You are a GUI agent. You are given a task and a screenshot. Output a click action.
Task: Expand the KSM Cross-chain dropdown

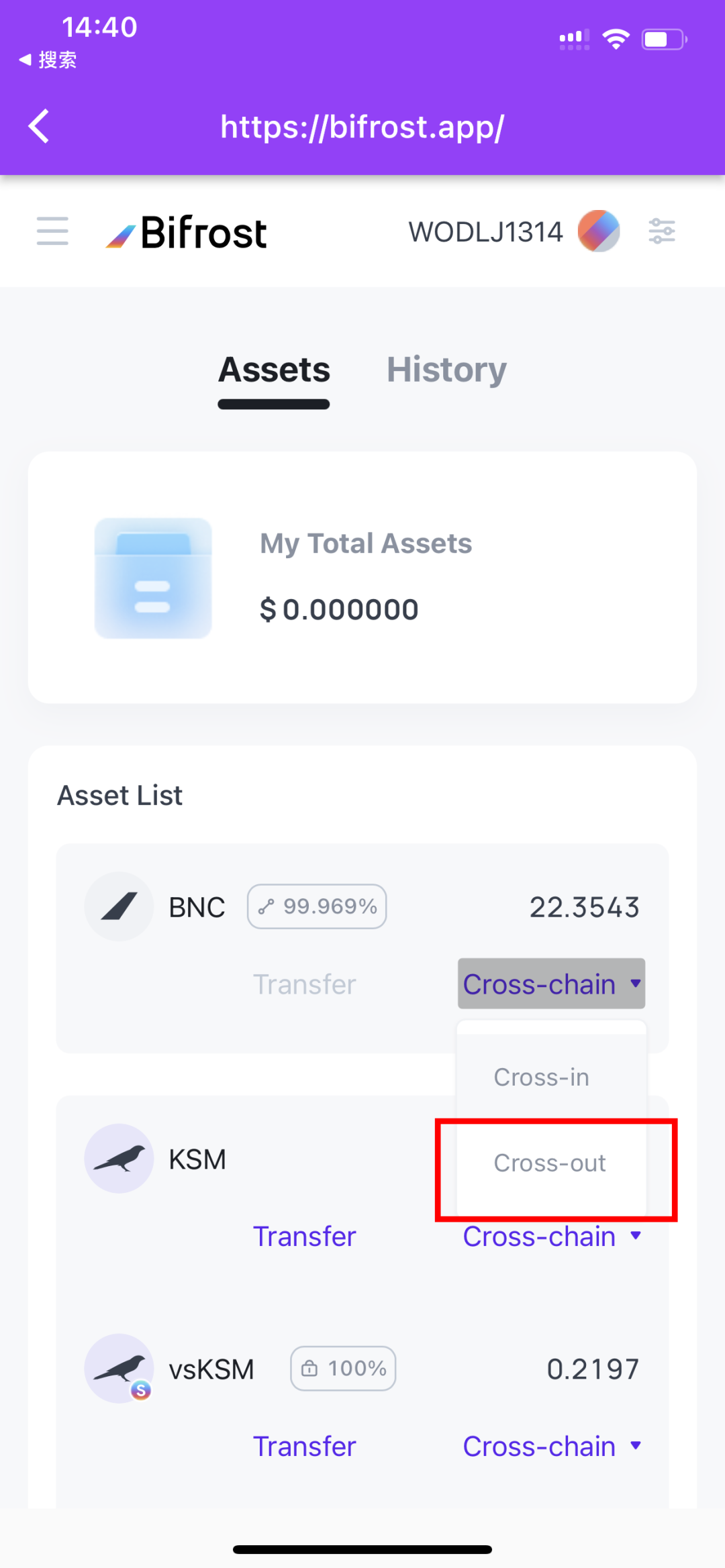pos(551,1237)
